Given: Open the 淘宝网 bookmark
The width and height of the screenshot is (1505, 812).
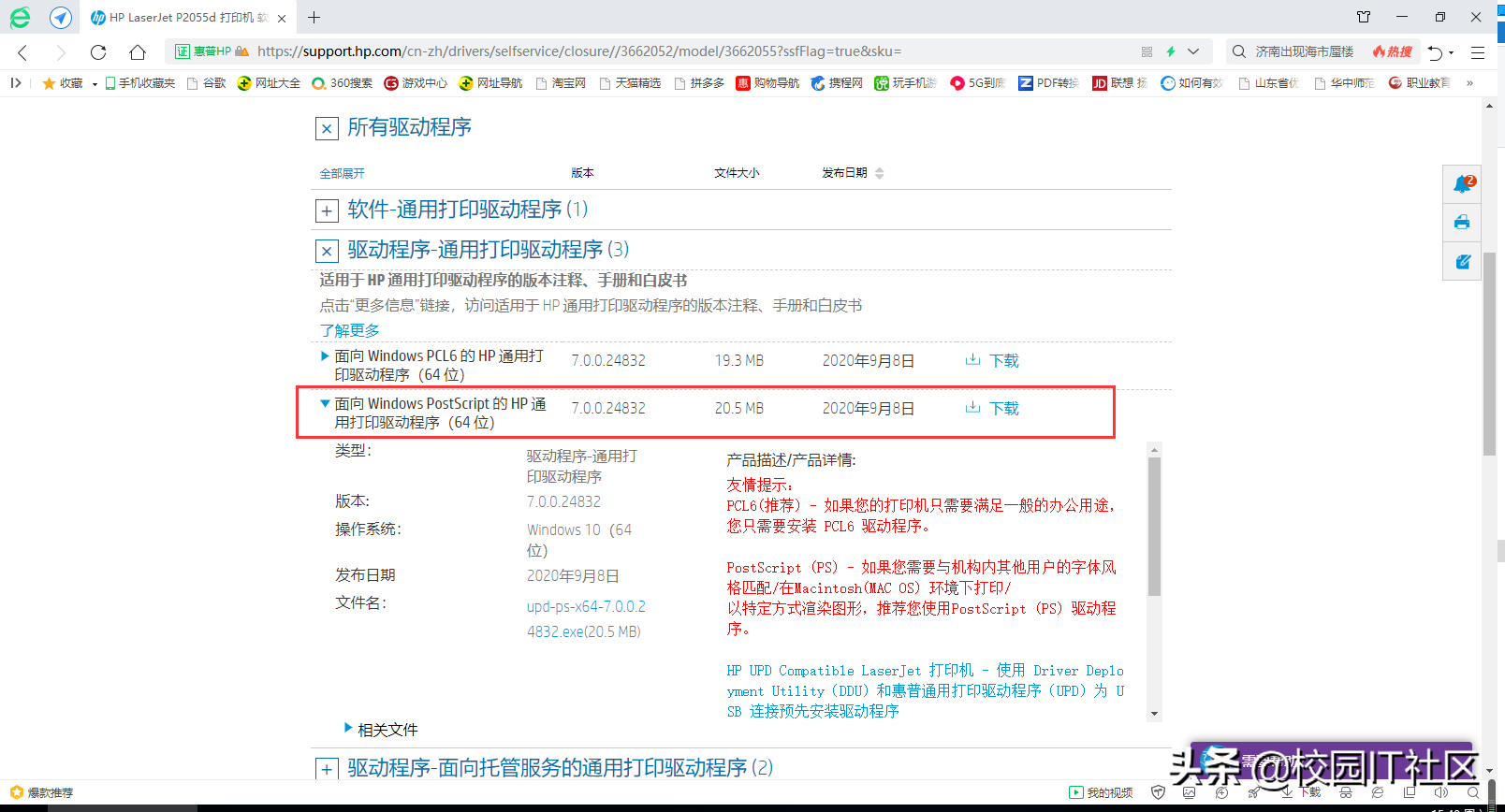Looking at the screenshot, I should point(561,83).
